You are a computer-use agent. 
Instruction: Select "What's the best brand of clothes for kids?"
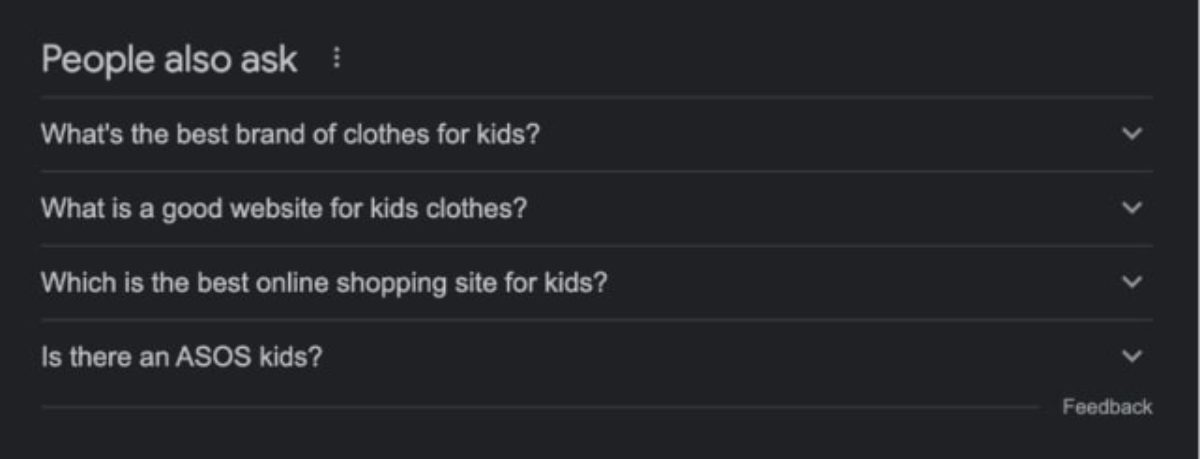(x=290, y=134)
